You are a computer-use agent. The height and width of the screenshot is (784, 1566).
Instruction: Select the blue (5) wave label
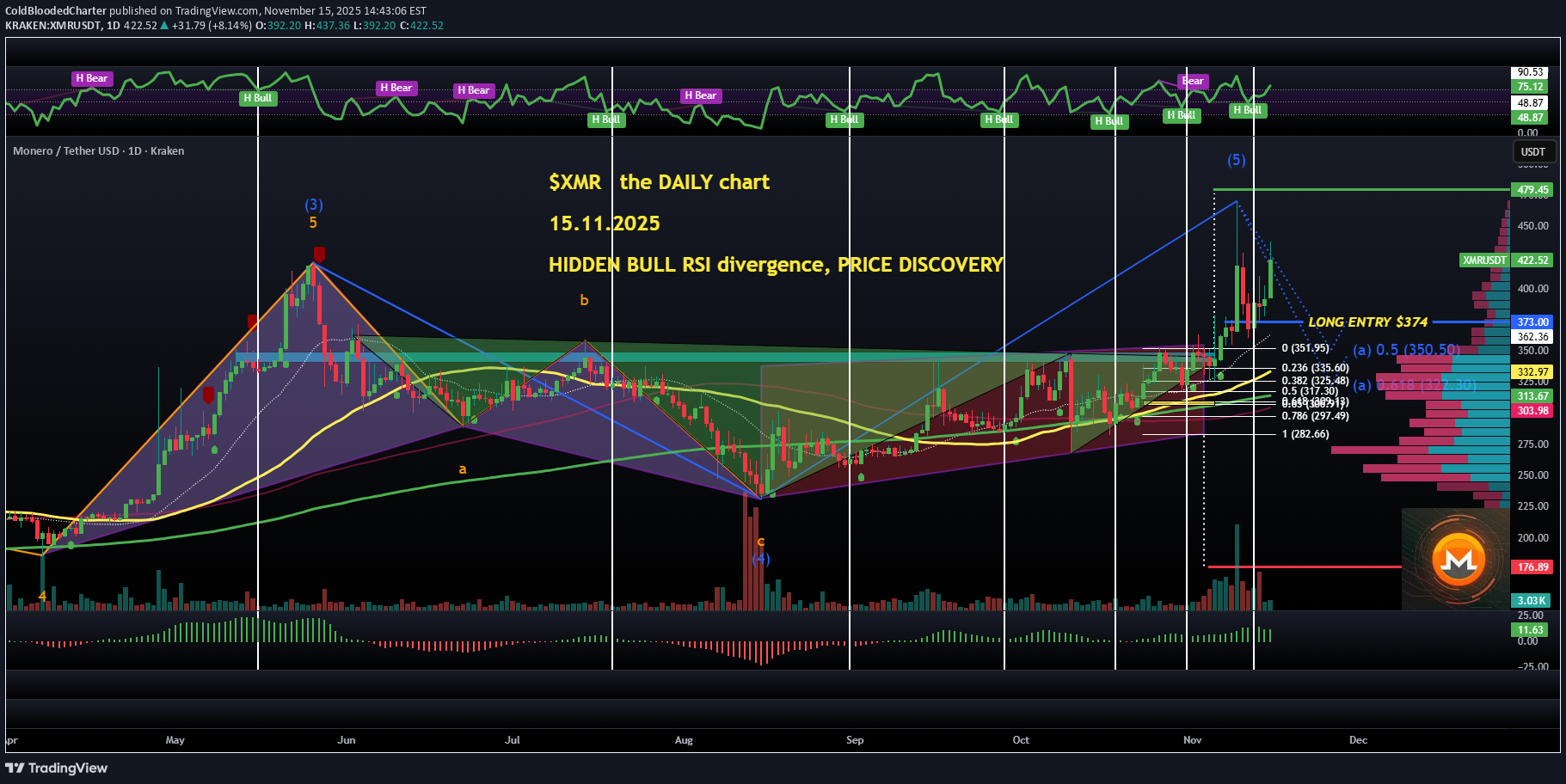pyautogui.click(x=1236, y=160)
